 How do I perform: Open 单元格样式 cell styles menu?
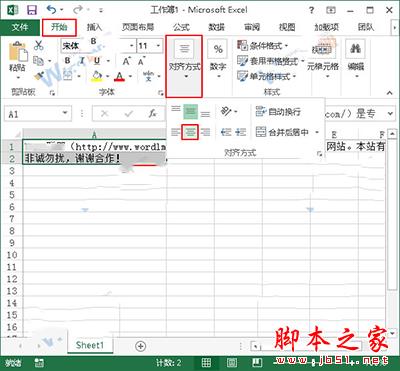click(267, 76)
